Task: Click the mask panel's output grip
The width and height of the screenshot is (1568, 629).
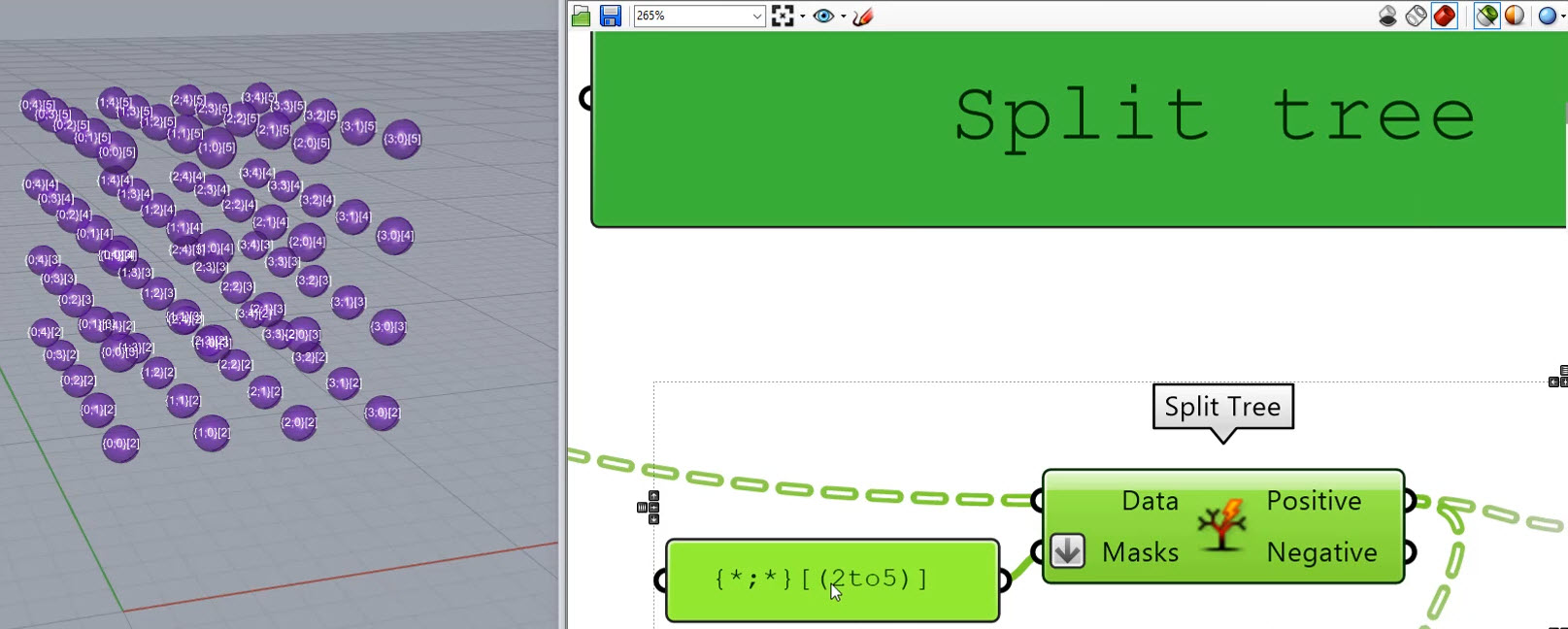Action: point(1005,580)
